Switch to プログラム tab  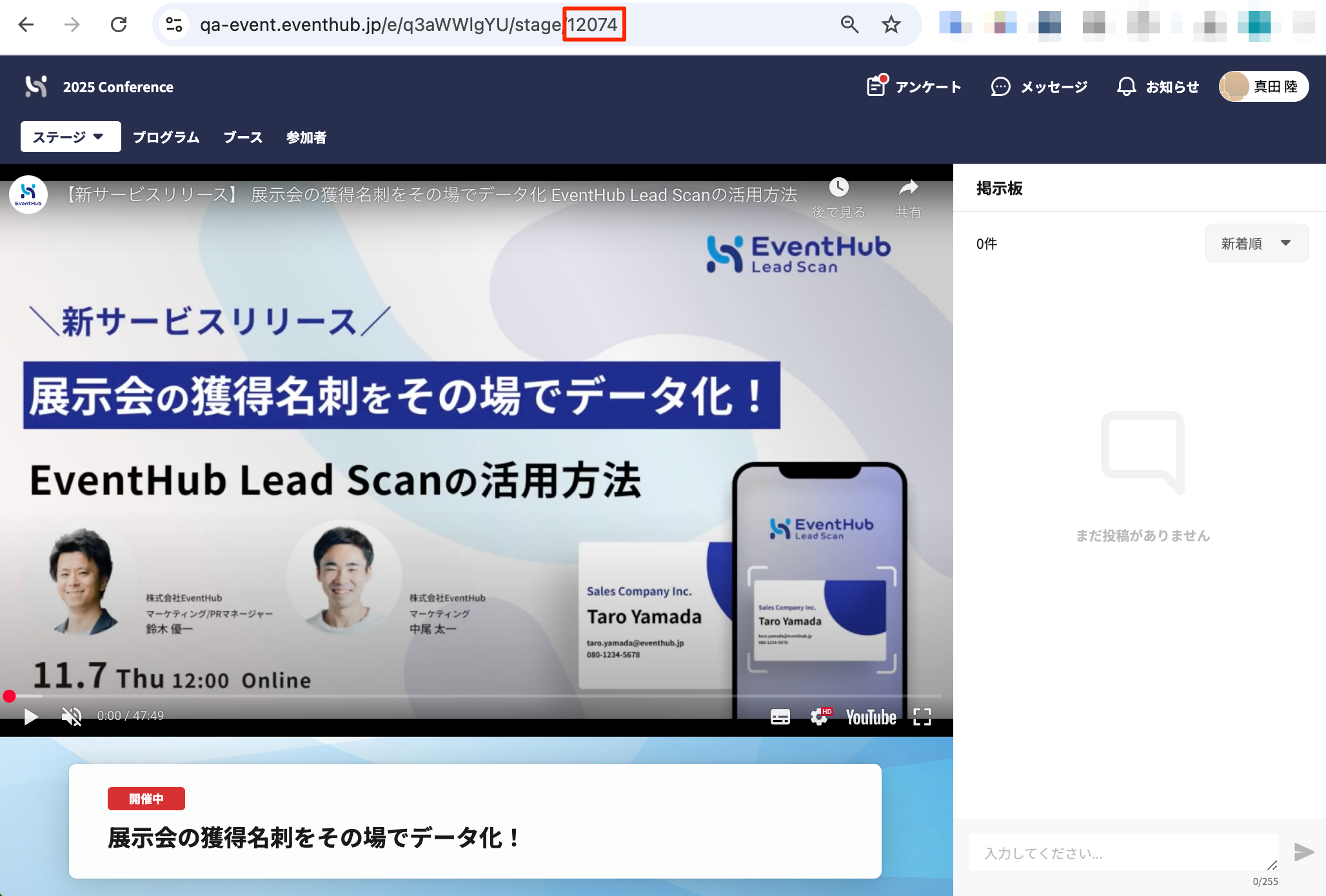pyautogui.click(x=166, y=137)
